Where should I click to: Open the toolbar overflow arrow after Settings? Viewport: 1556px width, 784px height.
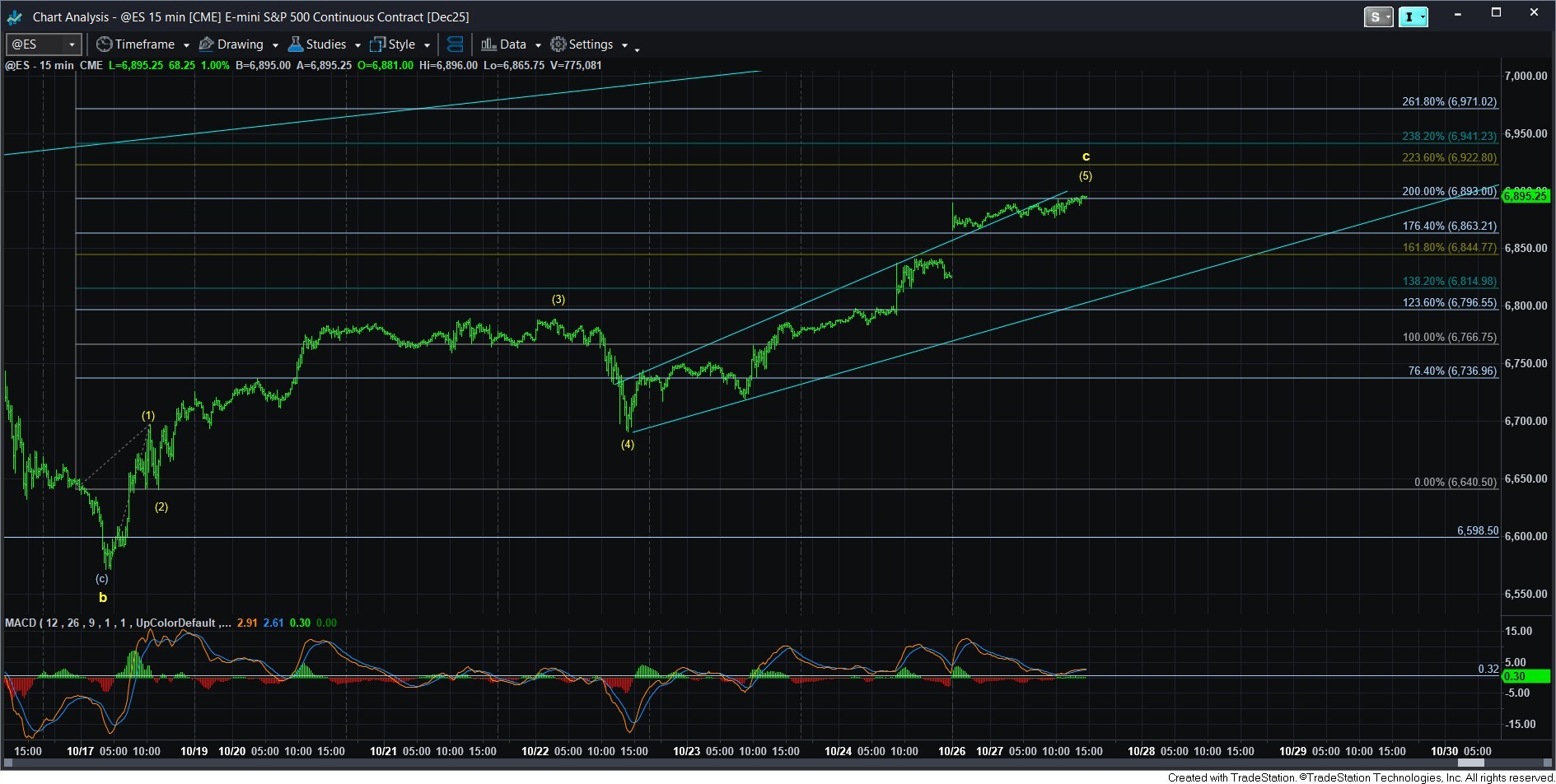(637, 49)
